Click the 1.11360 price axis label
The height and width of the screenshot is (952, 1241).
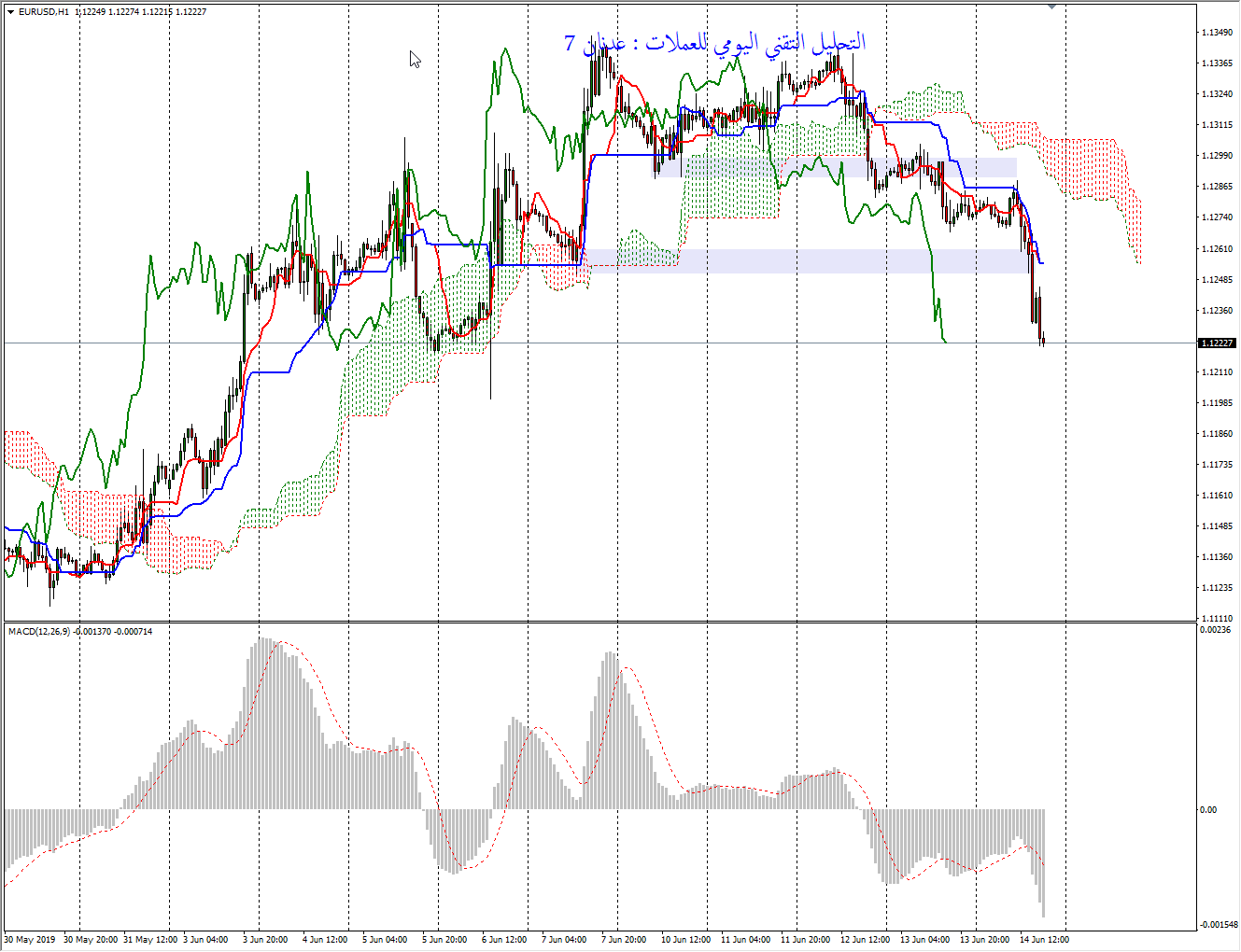point(1217,557)
